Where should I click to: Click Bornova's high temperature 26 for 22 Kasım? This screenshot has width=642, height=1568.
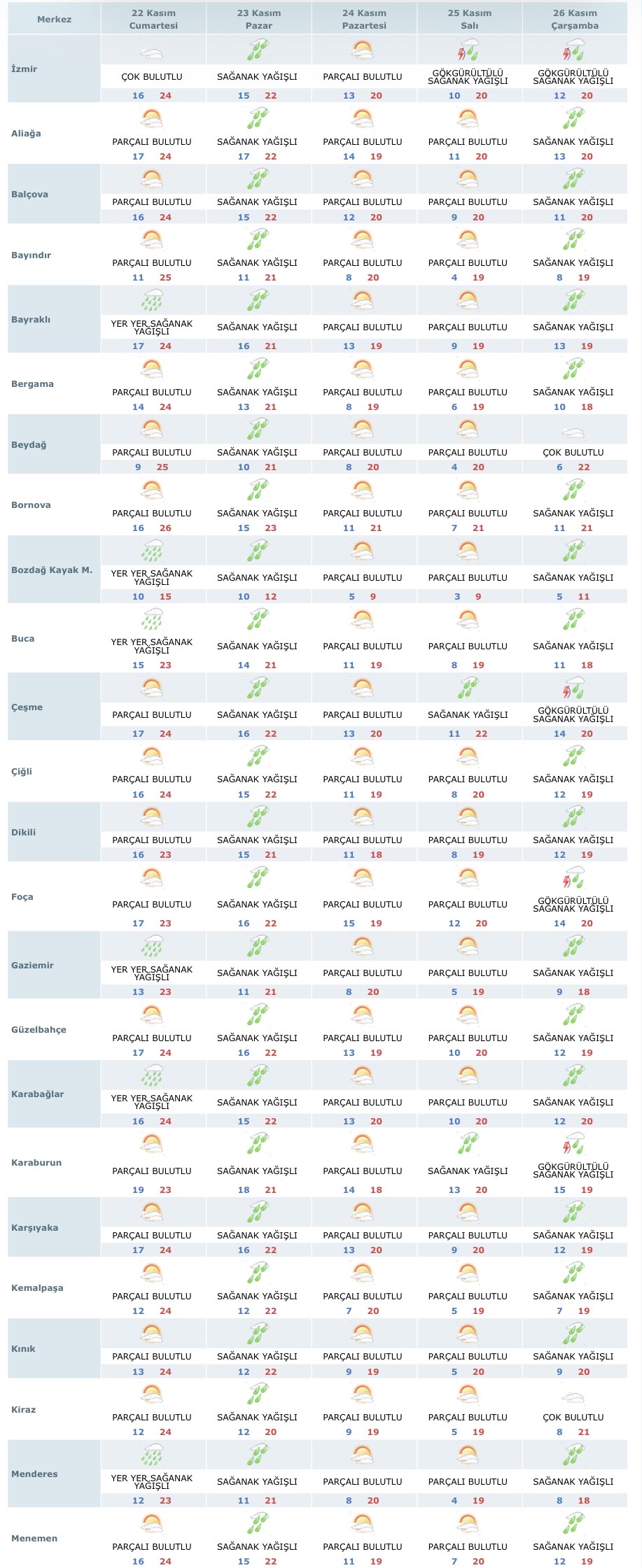[165, 528]
